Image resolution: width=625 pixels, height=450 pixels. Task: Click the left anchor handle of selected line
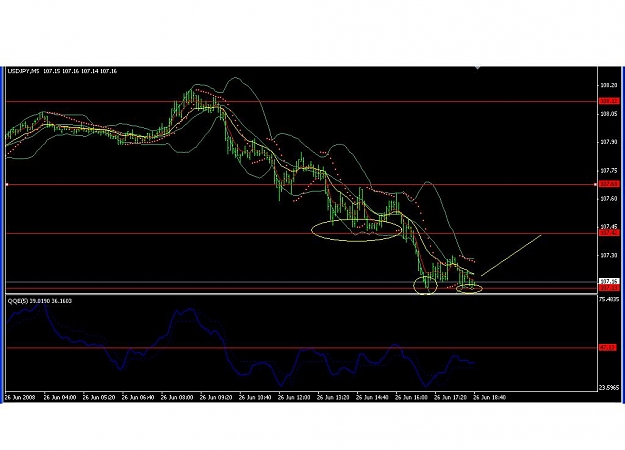[x=7, y=185]
